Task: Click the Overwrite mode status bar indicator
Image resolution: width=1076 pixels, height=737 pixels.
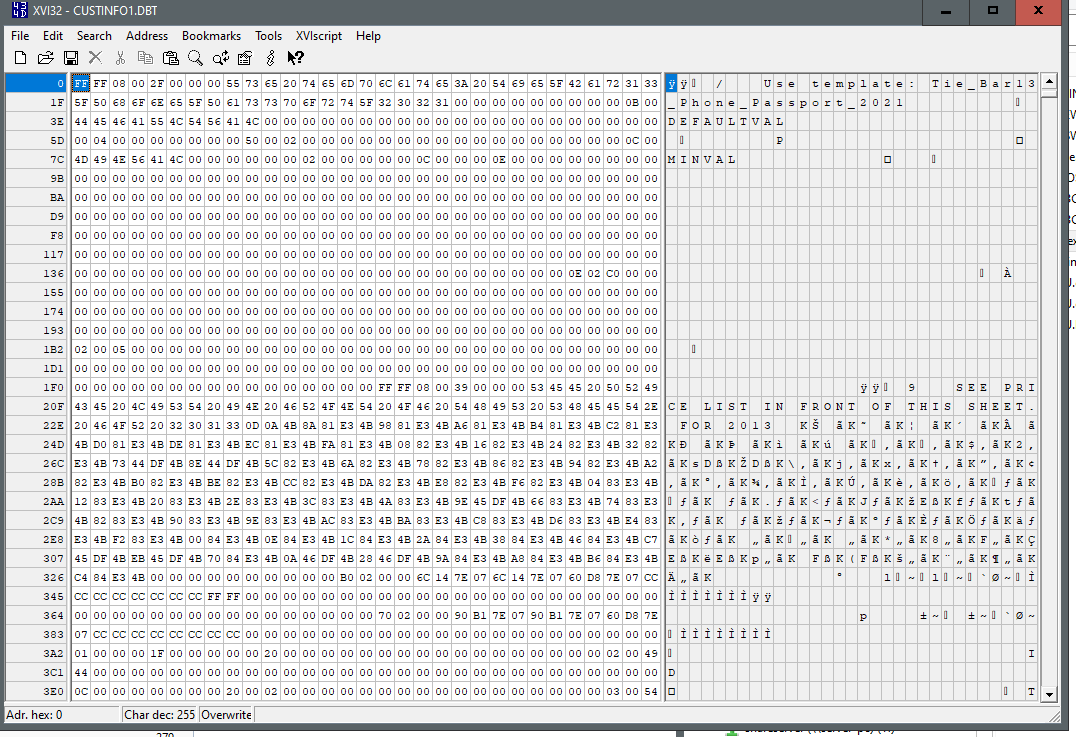Action: [x=226, y=715]
